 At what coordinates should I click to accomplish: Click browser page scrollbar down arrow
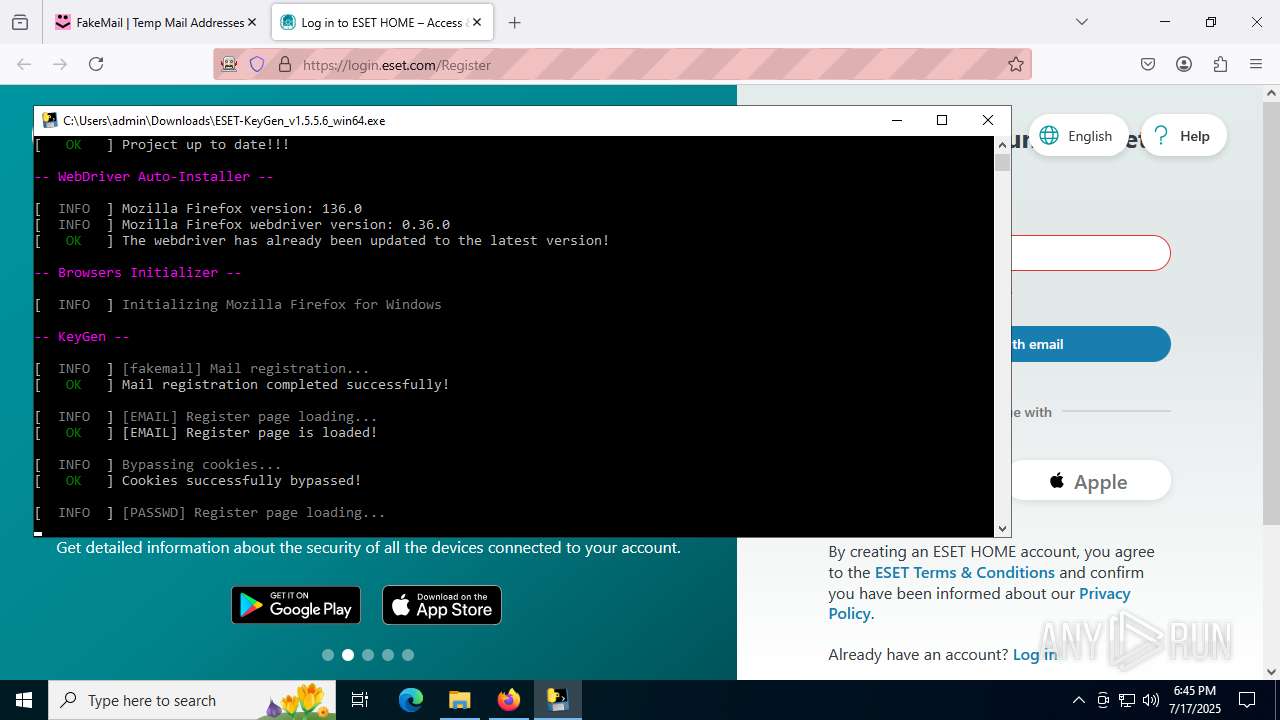coord(1271,671)
